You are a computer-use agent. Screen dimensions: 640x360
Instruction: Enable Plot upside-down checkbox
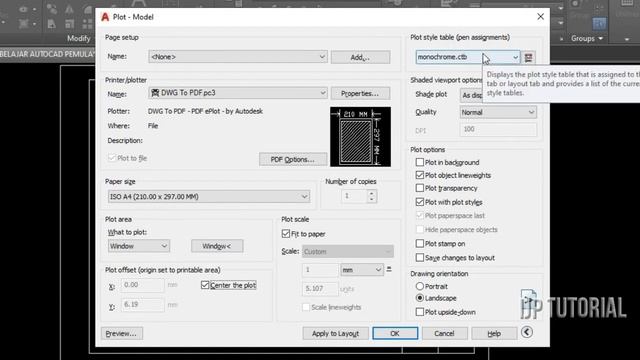pos(420,312)
